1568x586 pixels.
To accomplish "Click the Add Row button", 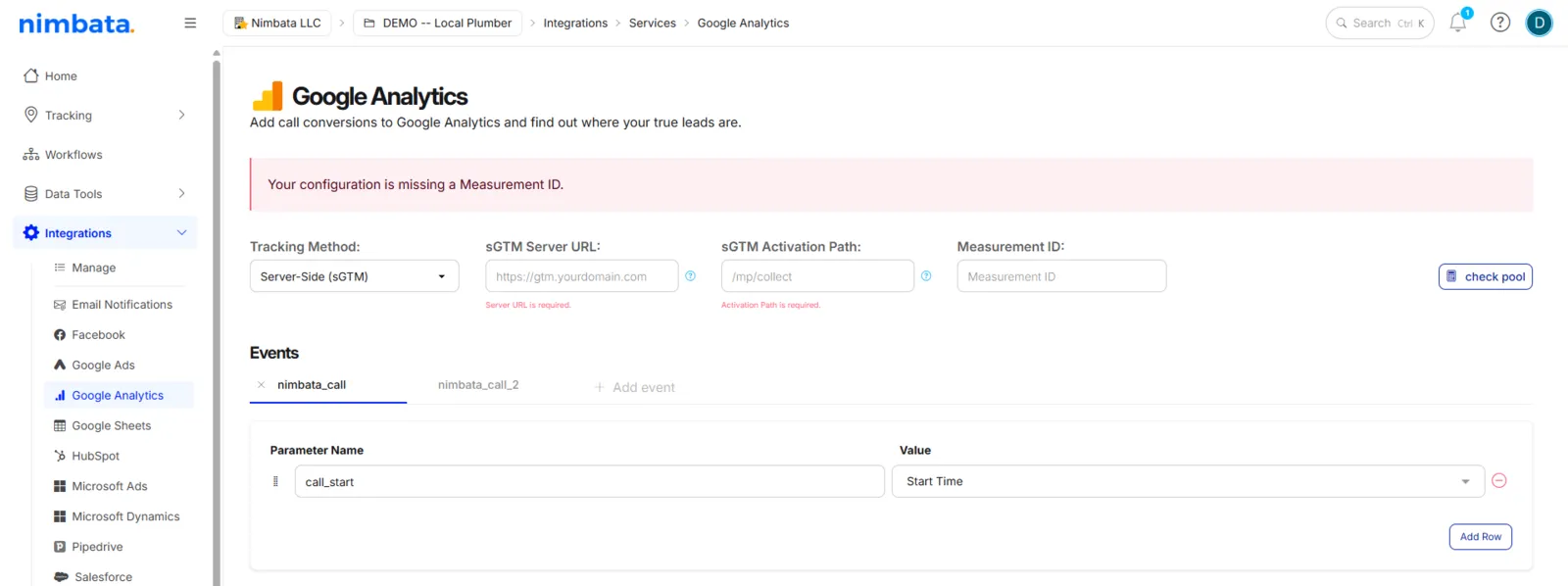I will (1480, 537).
